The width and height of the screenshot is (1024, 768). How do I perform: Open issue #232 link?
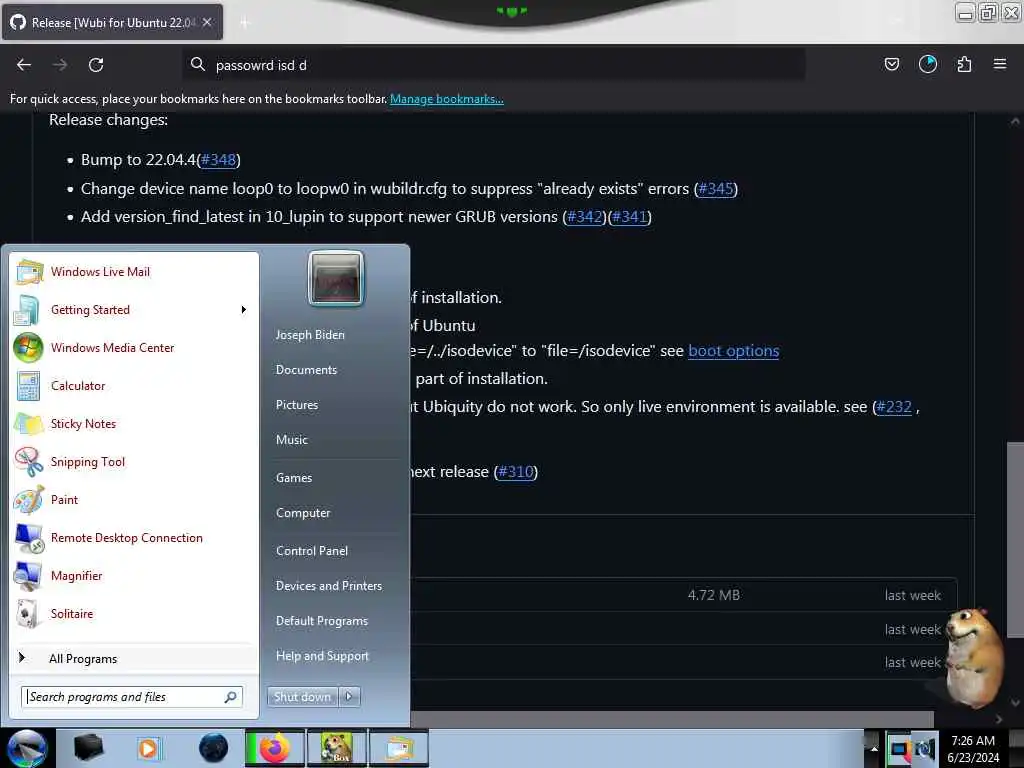894,407
